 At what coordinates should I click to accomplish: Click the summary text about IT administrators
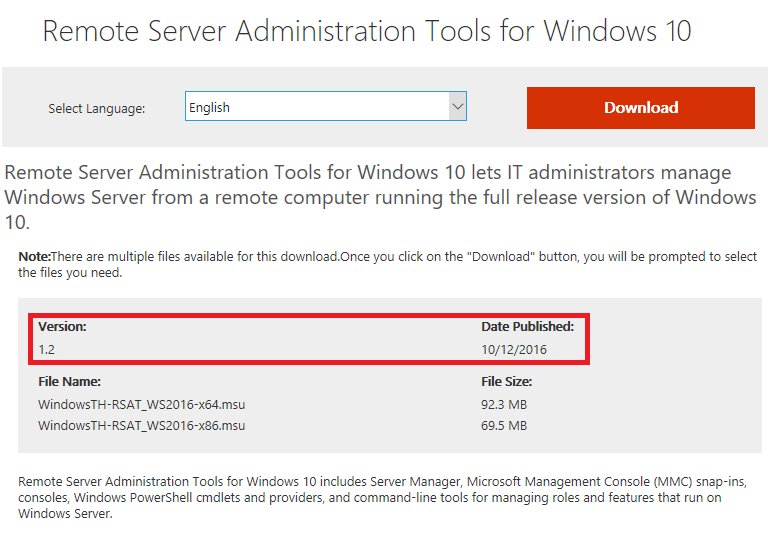pos(381,197)
